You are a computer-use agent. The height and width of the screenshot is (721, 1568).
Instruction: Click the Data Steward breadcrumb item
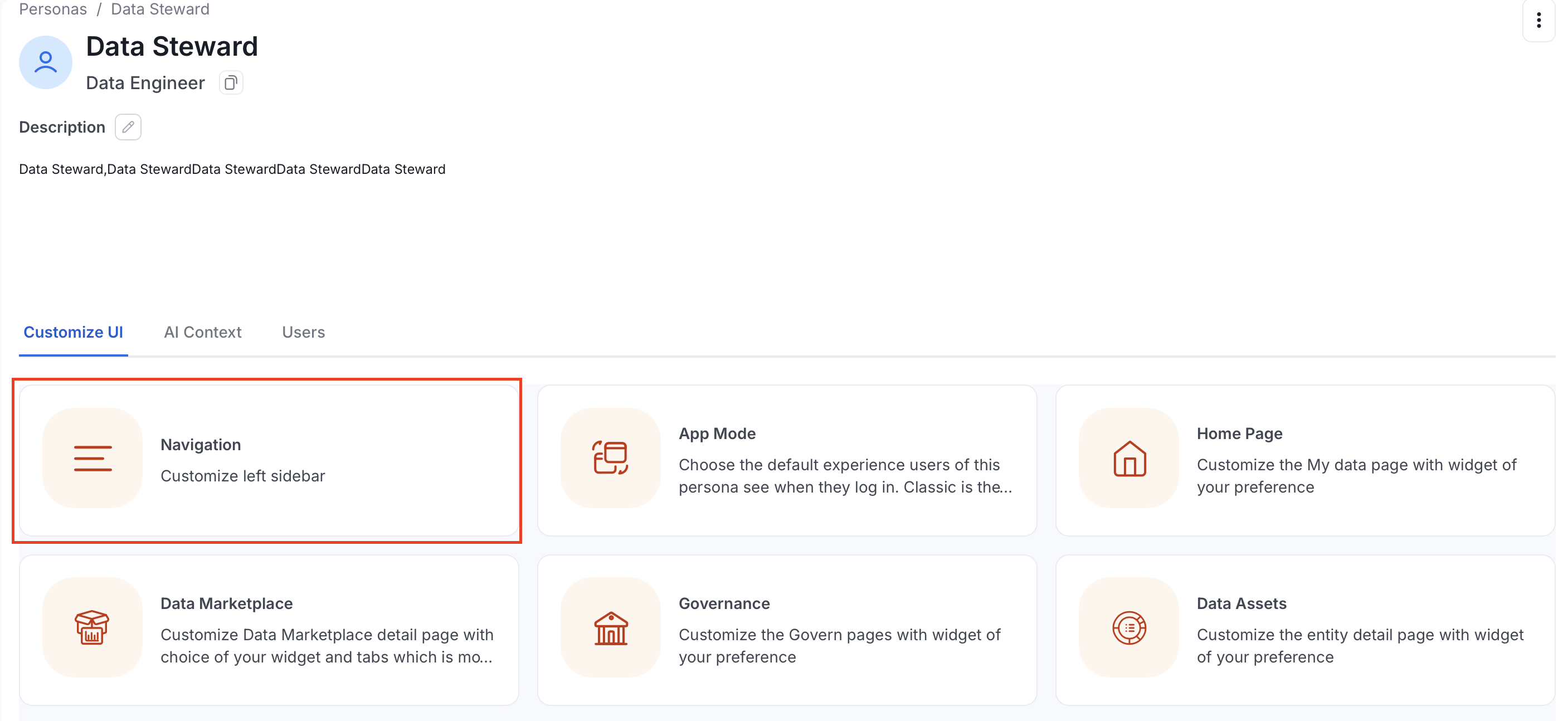[160, 9]
